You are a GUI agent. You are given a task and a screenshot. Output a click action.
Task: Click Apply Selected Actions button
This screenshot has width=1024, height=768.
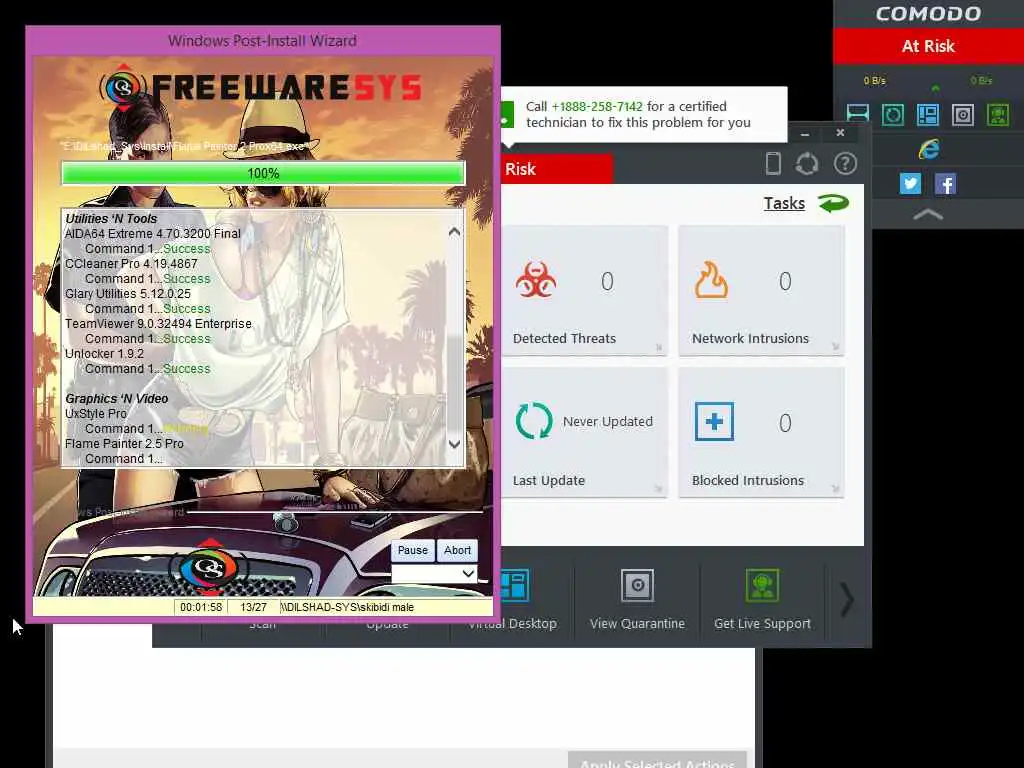coord(657,761)
